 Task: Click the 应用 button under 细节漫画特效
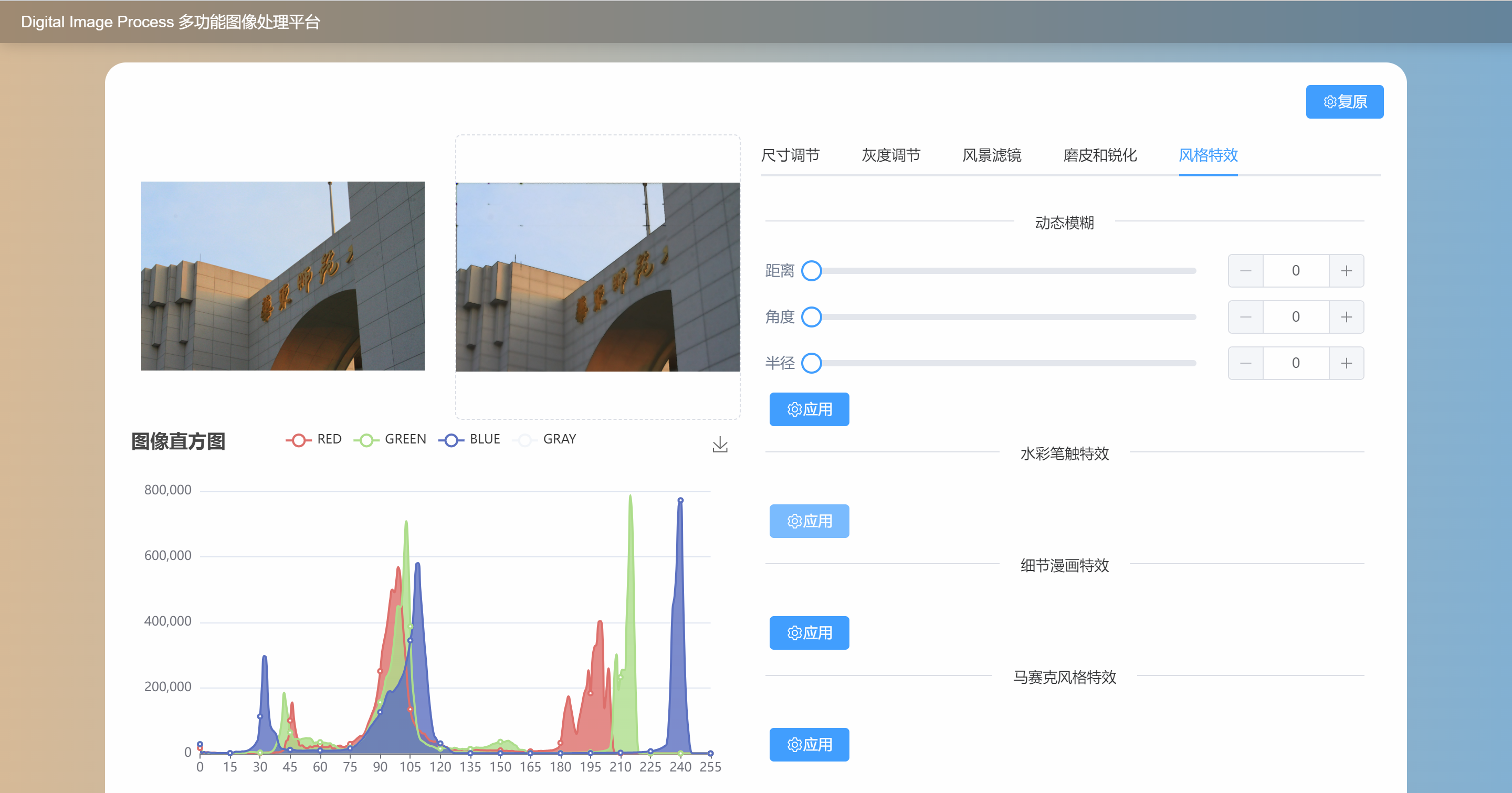[x=809, y=633]
